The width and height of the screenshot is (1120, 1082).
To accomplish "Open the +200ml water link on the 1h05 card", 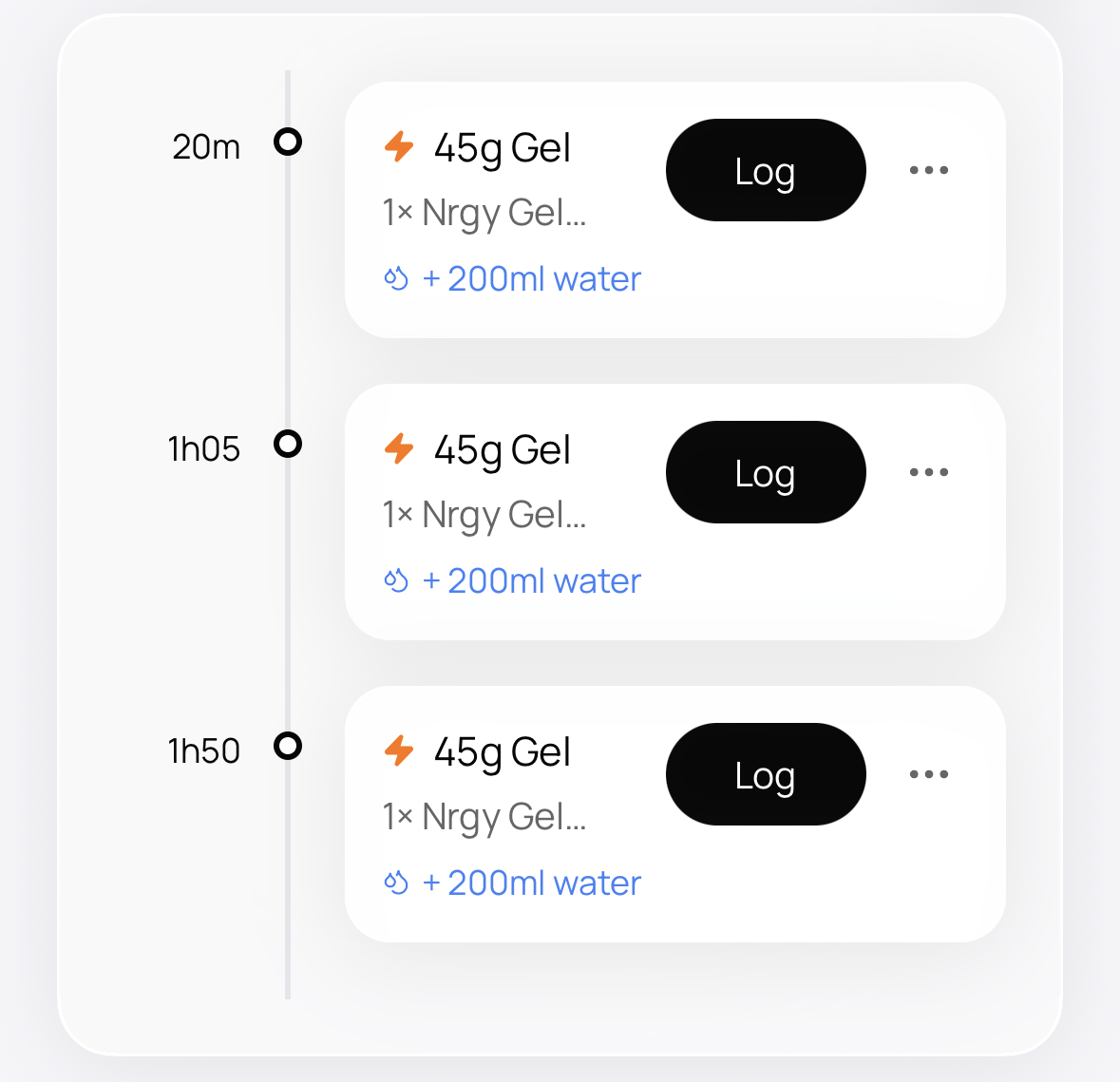I will point(530,580).
